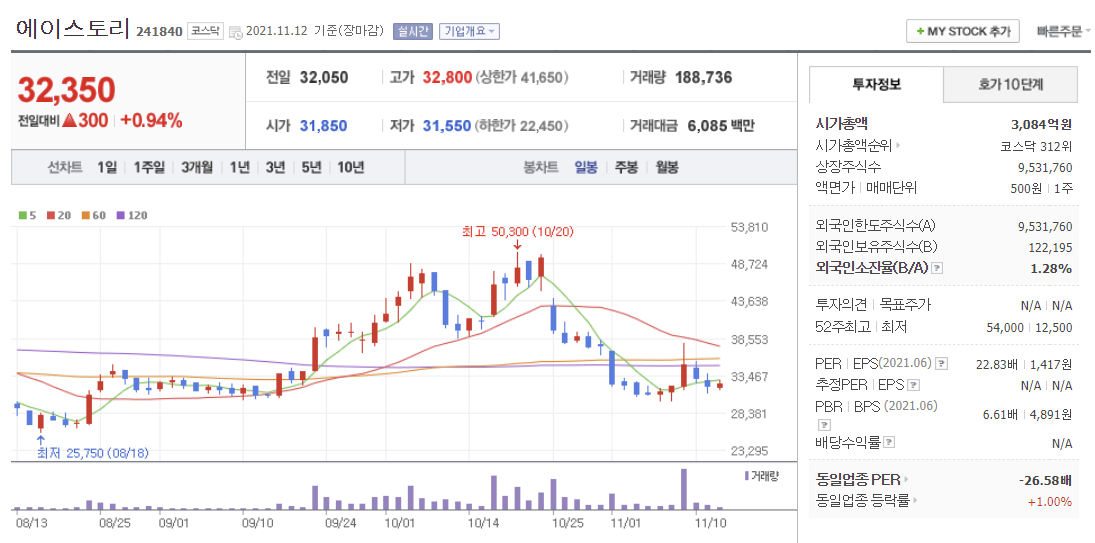This screenshot has height=543, width=1095.
Task: Click the 실시간 real-time button
Action: 413,31
